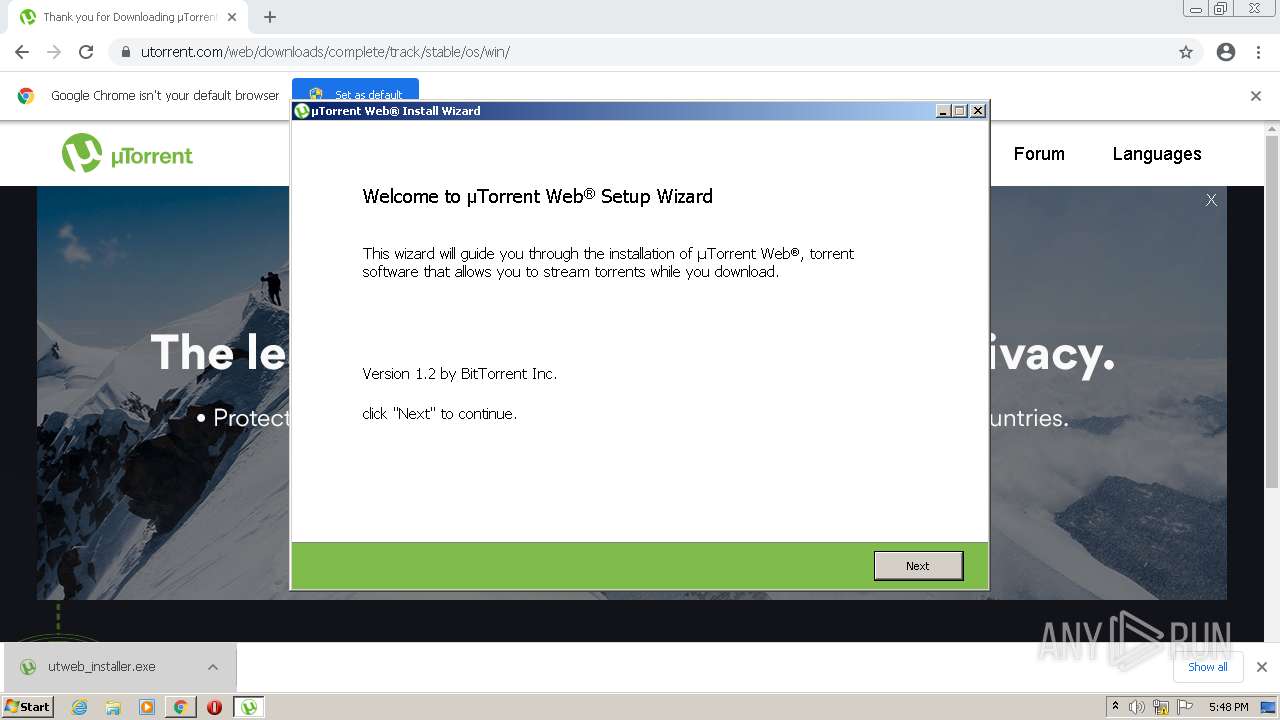Click the µTorrent icon in the wizard title bar
1280x720 pixels.
click(x=302, y=111)
